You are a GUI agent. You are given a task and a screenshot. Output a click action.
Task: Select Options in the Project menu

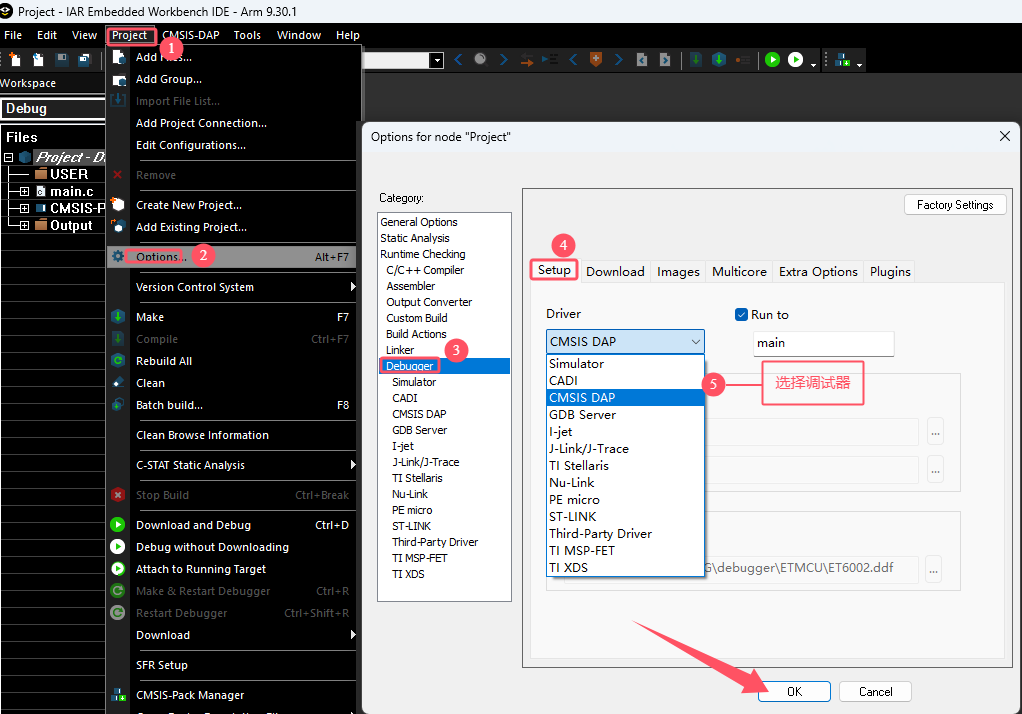tap(232, 257)
